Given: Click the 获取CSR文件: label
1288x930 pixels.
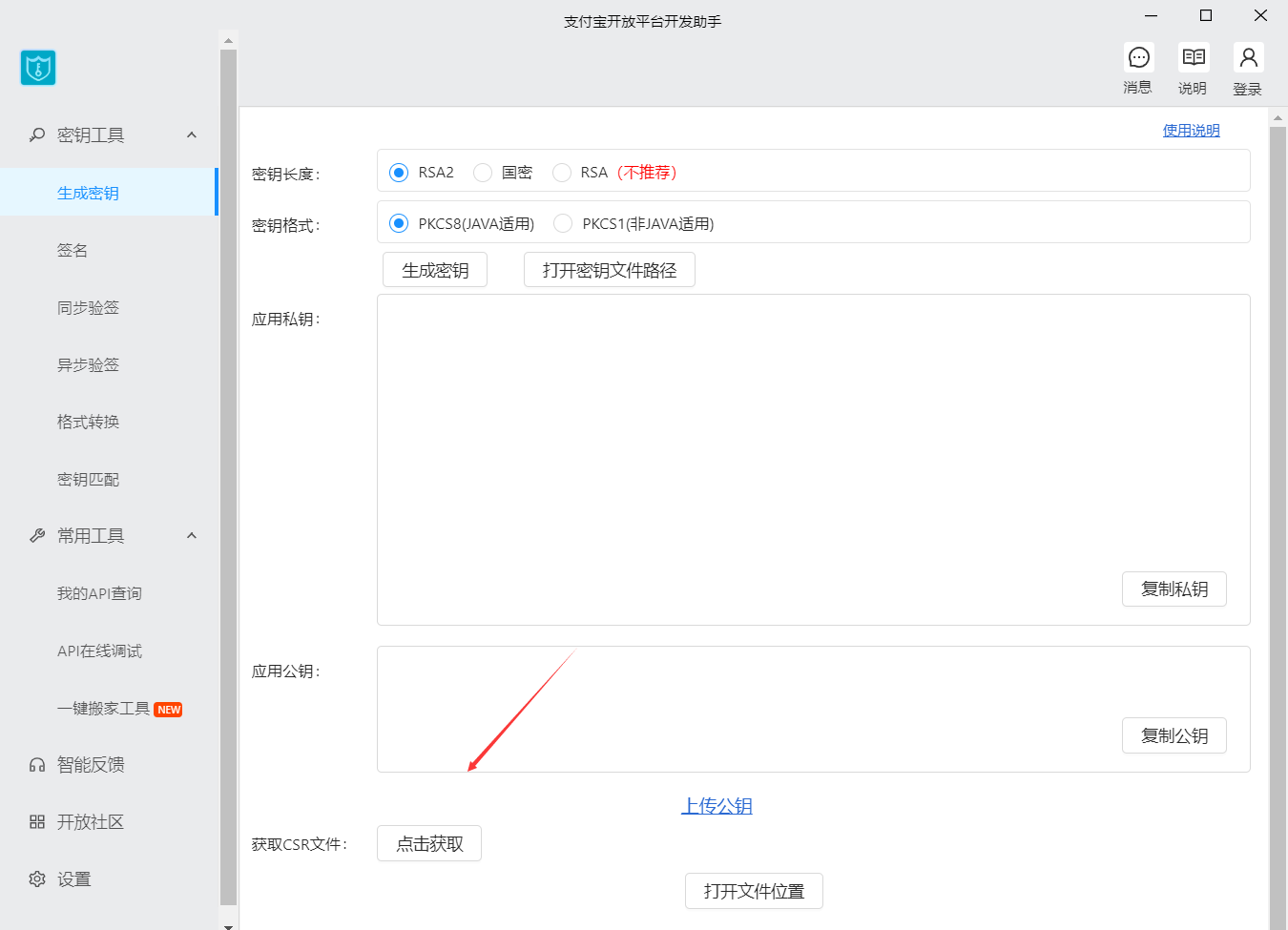Looking at the screenshot, I should [300, 845].
